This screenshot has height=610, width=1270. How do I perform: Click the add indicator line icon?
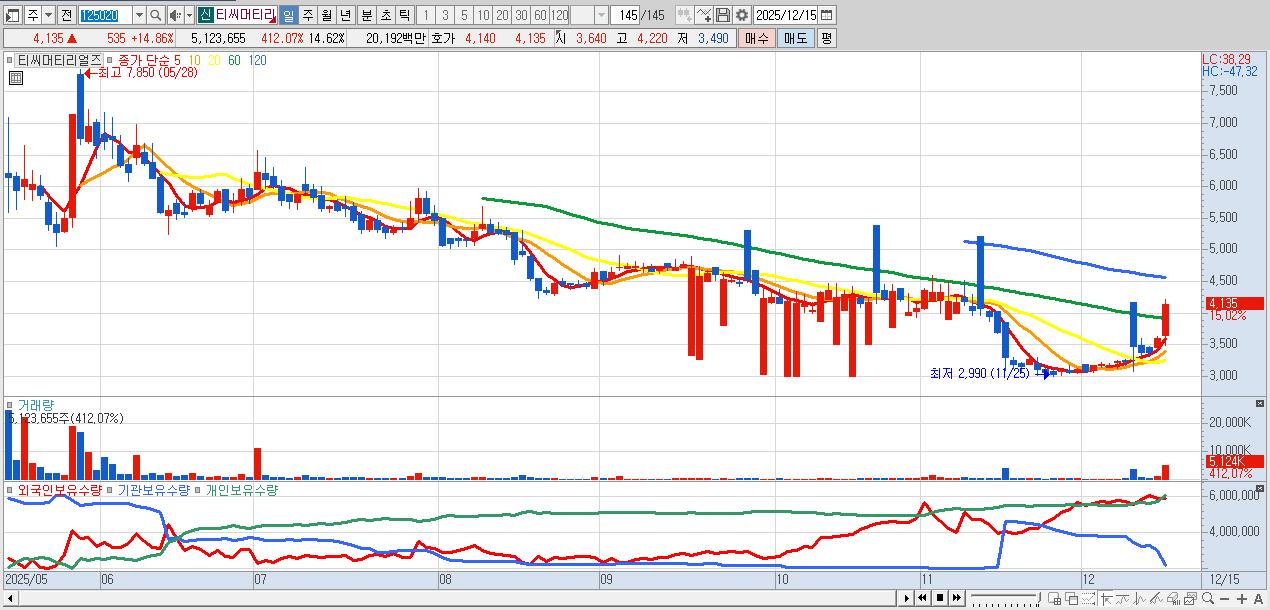click(x=704, y=15)
